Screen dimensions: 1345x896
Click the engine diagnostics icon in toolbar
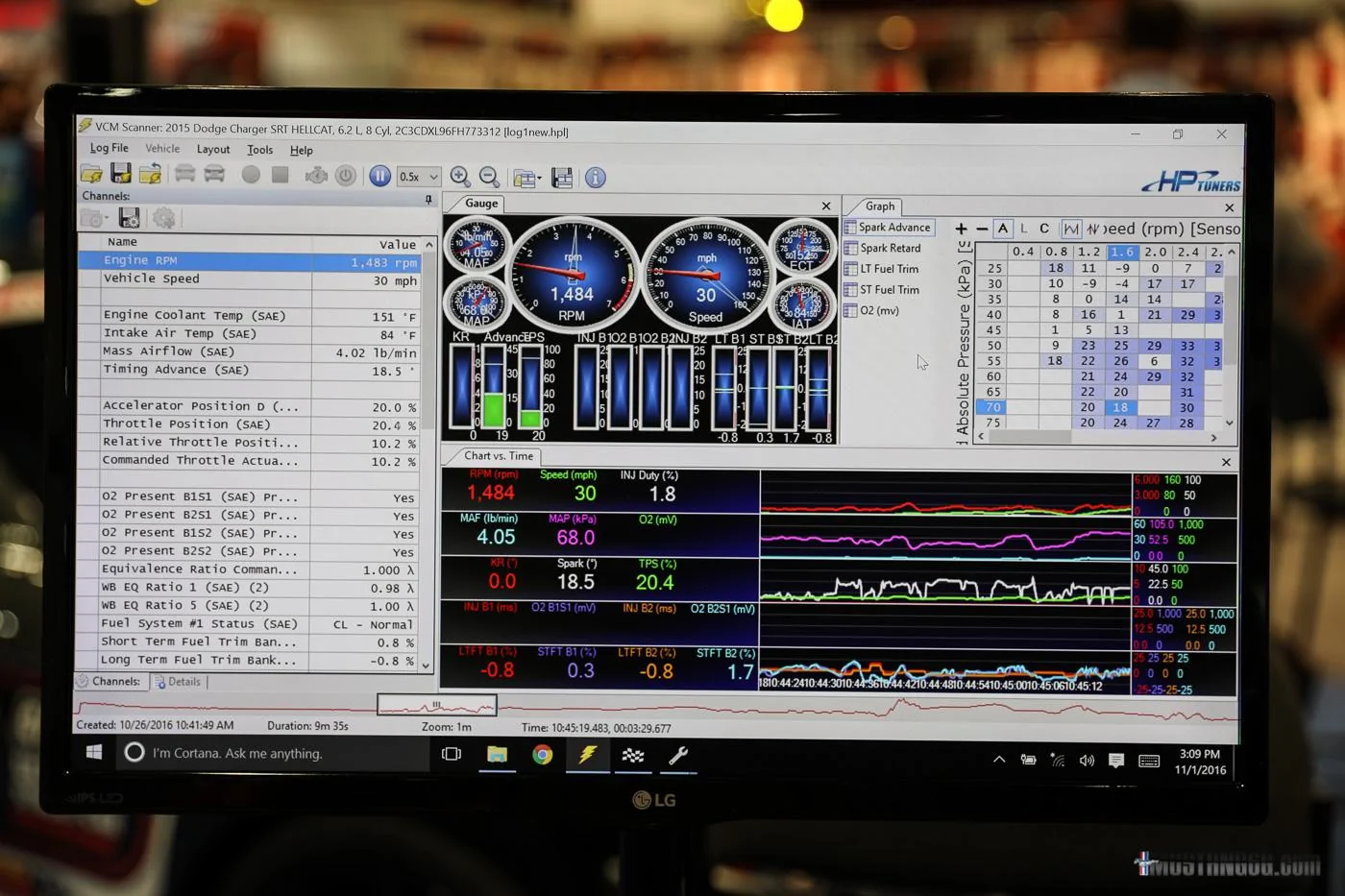coord(316,176)
